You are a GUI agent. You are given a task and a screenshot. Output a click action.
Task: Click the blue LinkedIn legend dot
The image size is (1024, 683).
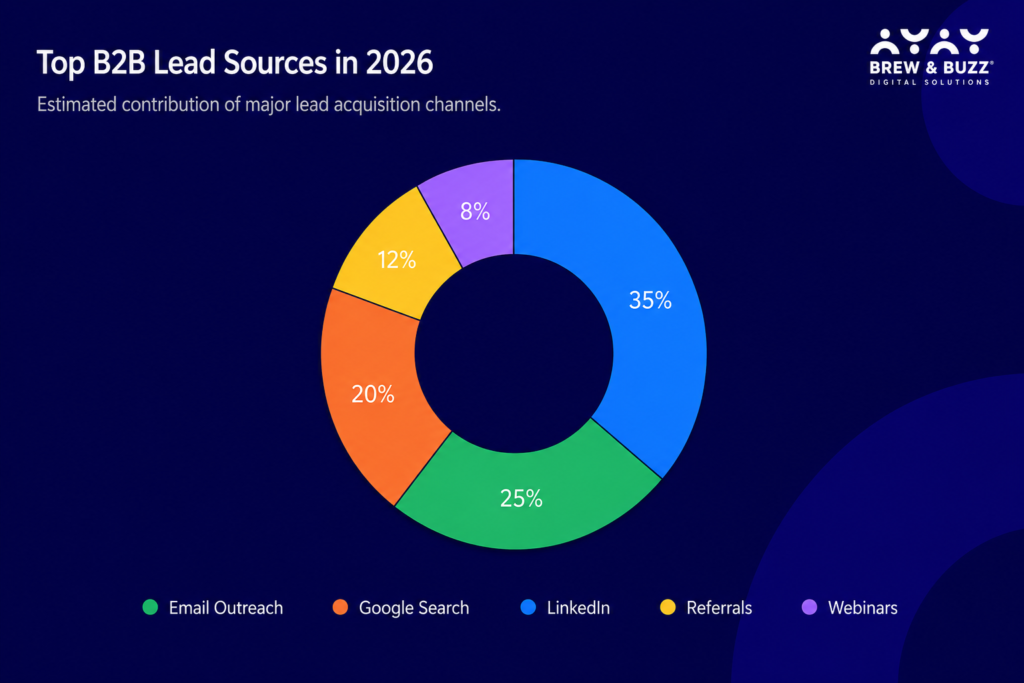[528, 607]
